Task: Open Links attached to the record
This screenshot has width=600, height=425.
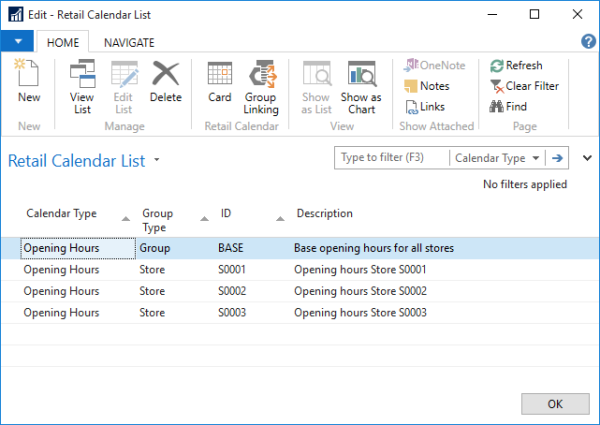Action: tap(425, 106)
